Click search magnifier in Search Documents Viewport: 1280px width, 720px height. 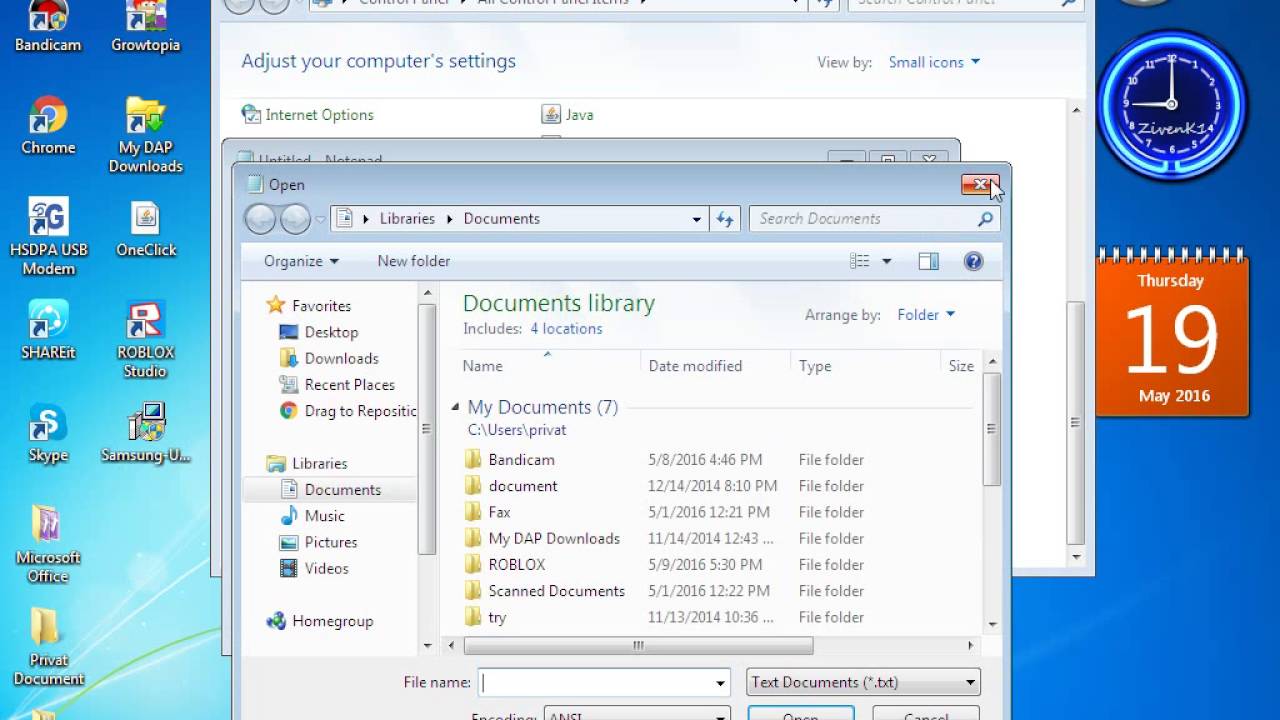point(986,219)
